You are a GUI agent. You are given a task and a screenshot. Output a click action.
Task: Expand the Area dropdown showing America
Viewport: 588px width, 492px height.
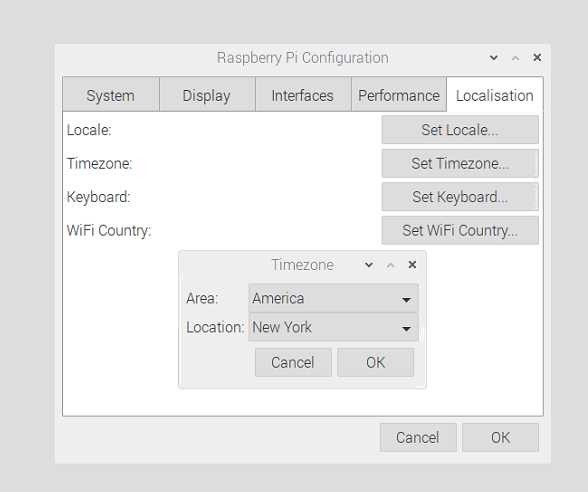coord(333,298)
